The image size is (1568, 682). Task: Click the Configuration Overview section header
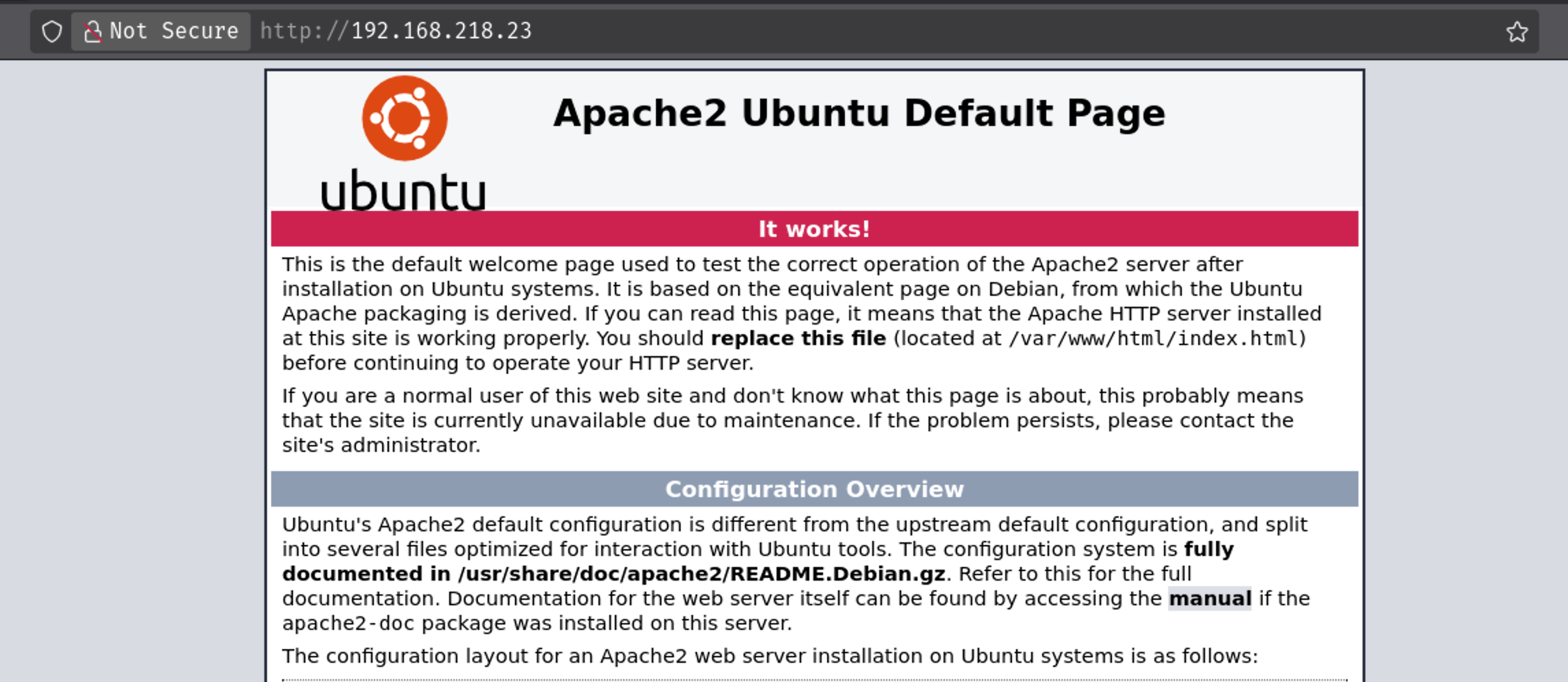pos(814,489)
